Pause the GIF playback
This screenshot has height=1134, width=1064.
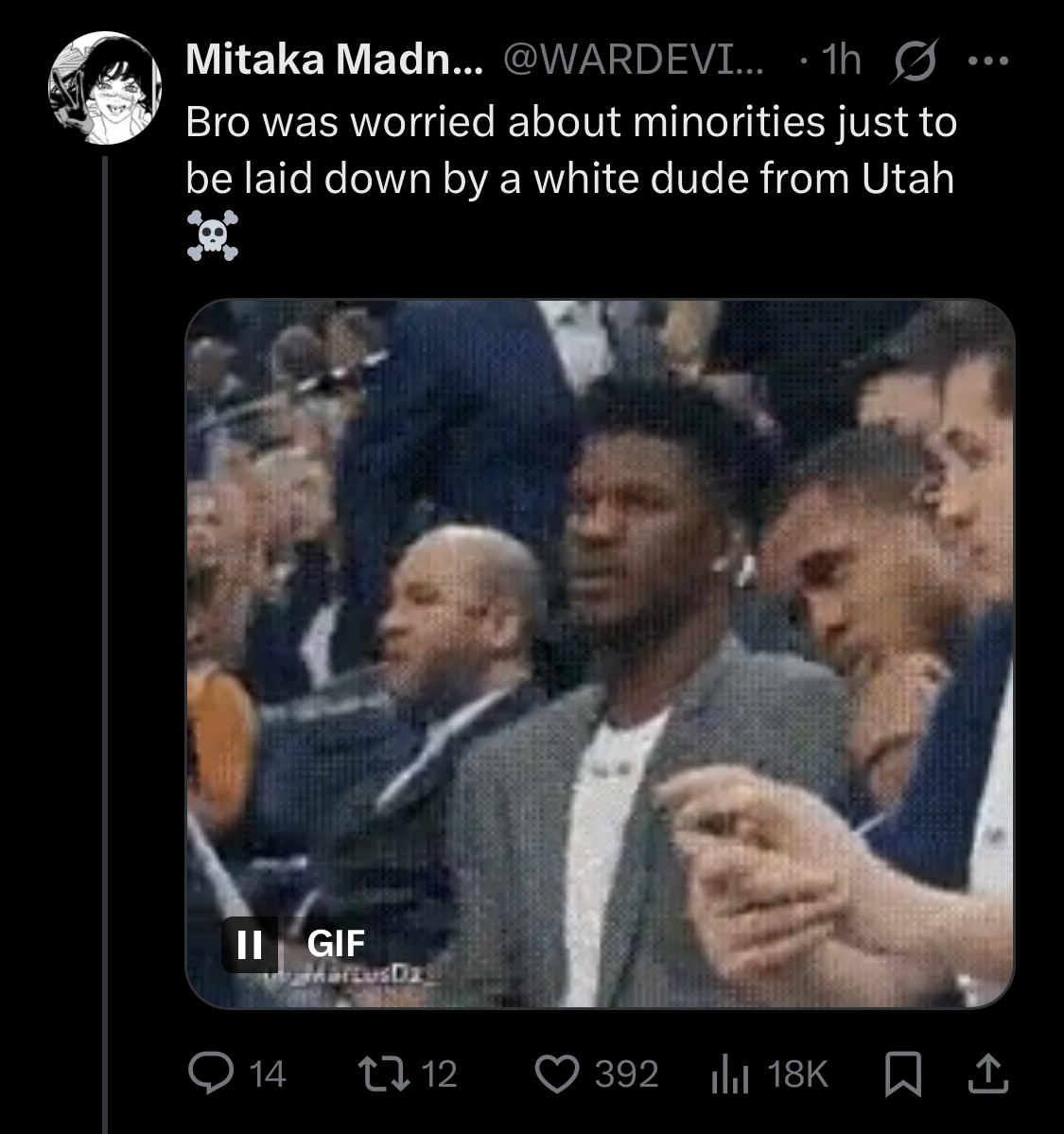click(250, 944)
